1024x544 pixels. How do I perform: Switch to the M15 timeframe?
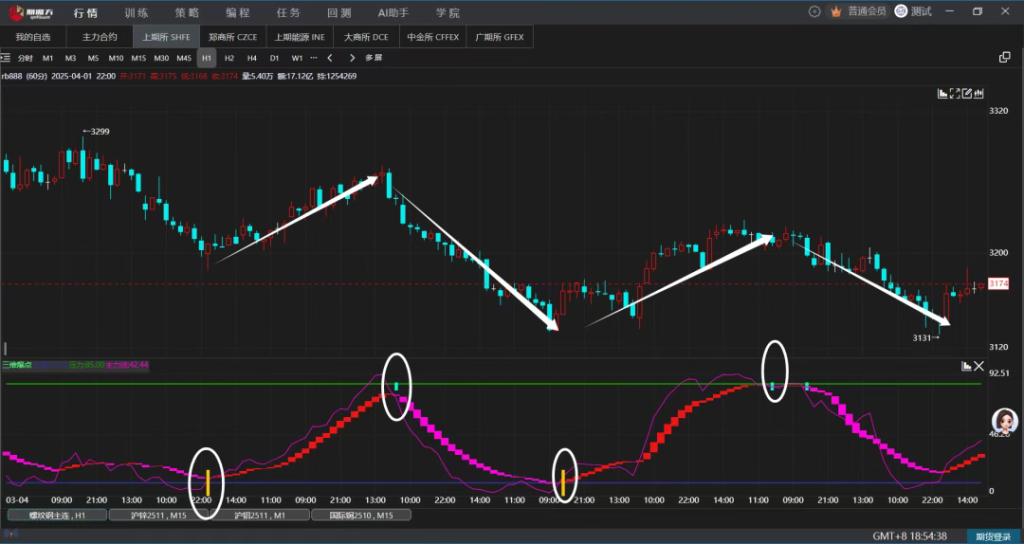click(x=138, y=58)
